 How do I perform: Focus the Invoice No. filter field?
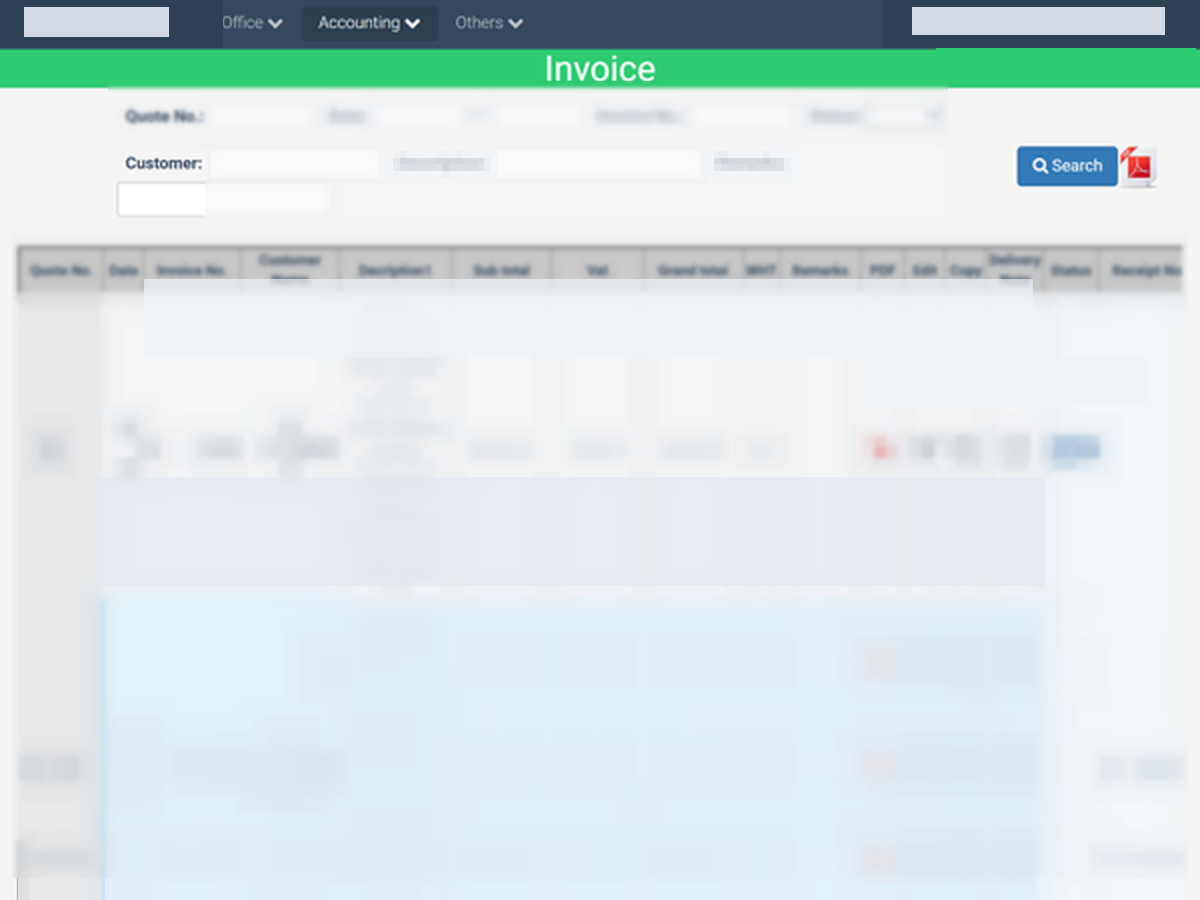741,116
